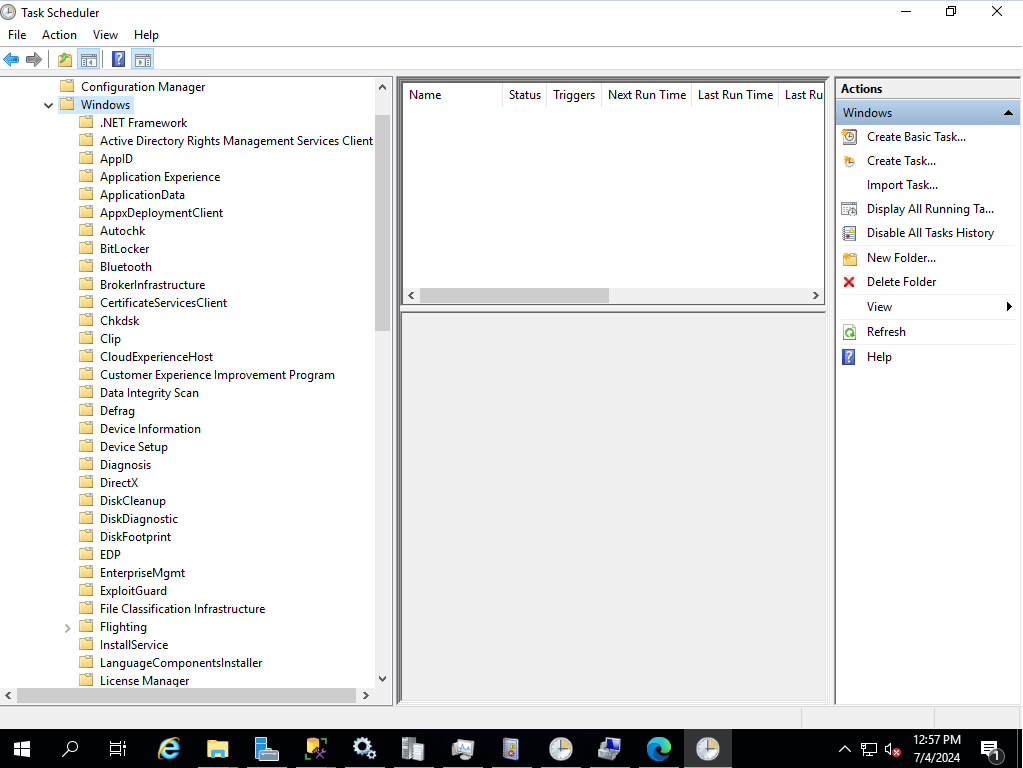Select the LanguageComponentsInstaller folder

[181, 663]
